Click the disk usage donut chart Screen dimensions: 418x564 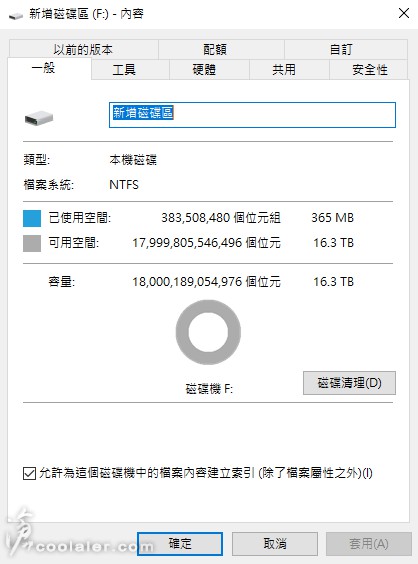[x=208, y=332]
